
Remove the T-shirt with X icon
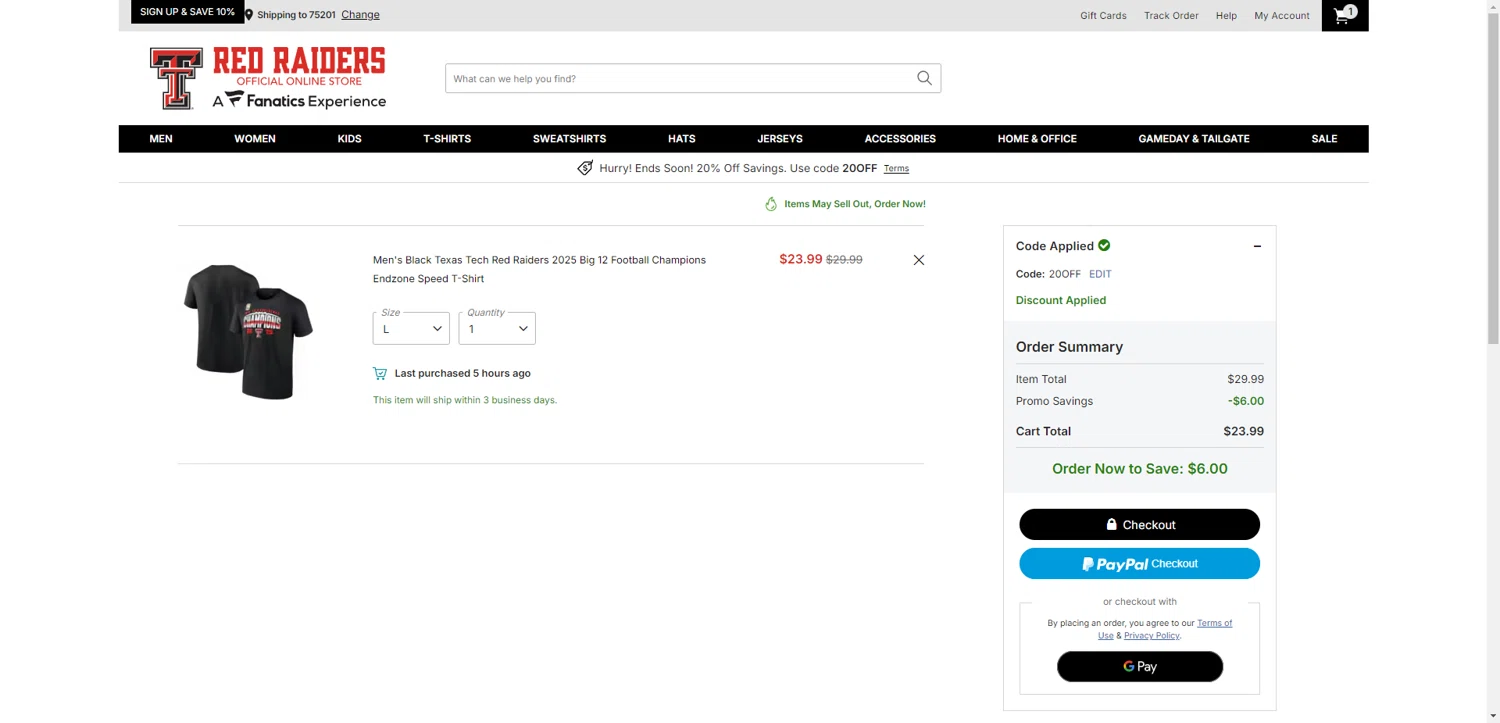(x=918, y=260)
